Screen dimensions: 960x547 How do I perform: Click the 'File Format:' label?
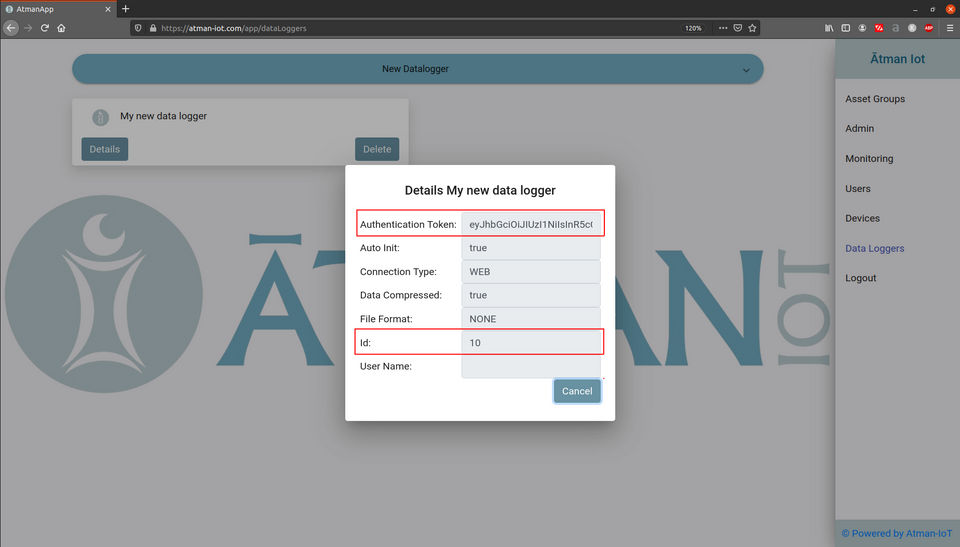coord(386,319)
